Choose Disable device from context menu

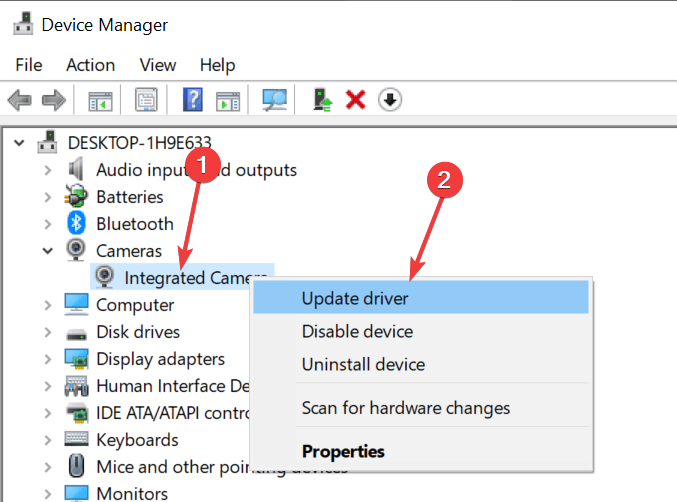421,331
